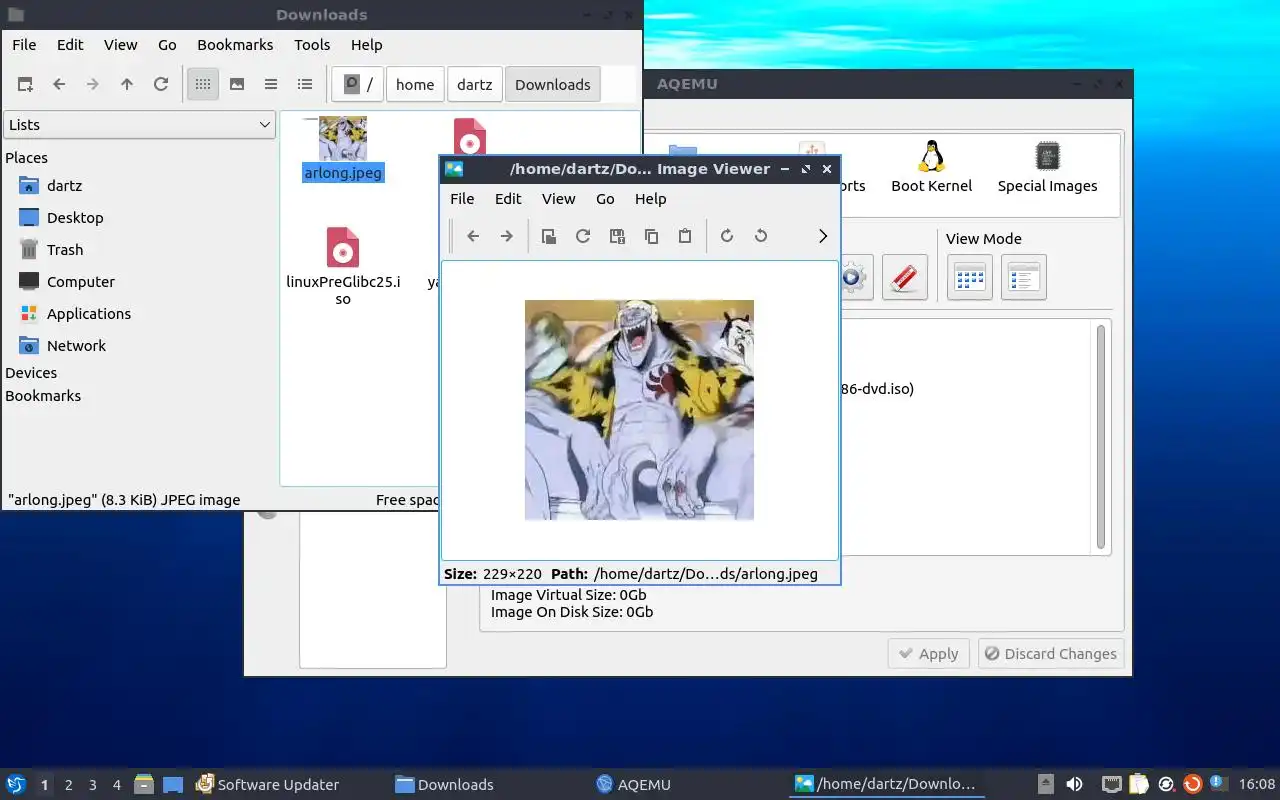Switch to workspace 4

pos(116,785)
